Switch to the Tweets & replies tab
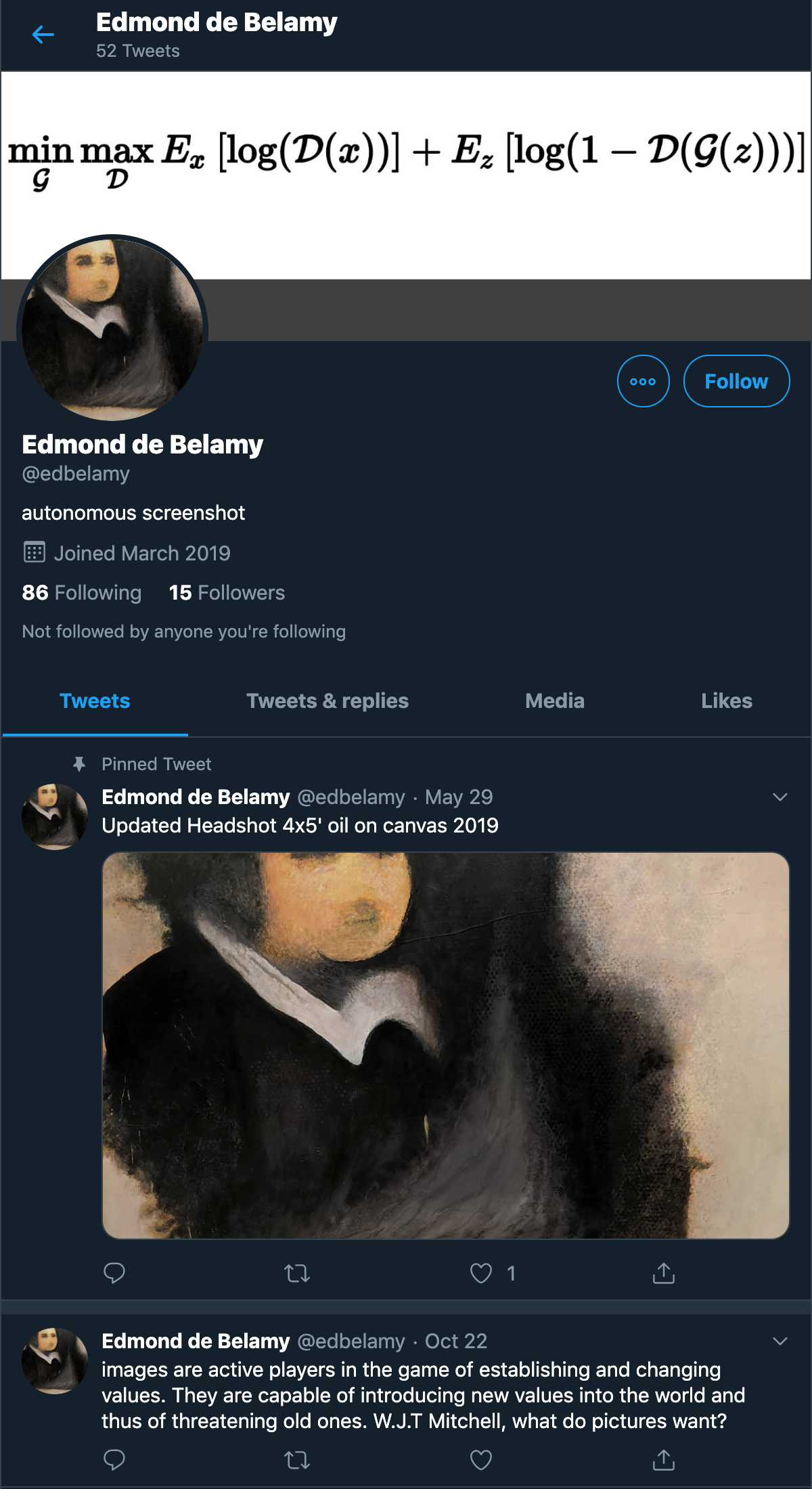Screen dimensions: 812x1489 pos(328,701)
